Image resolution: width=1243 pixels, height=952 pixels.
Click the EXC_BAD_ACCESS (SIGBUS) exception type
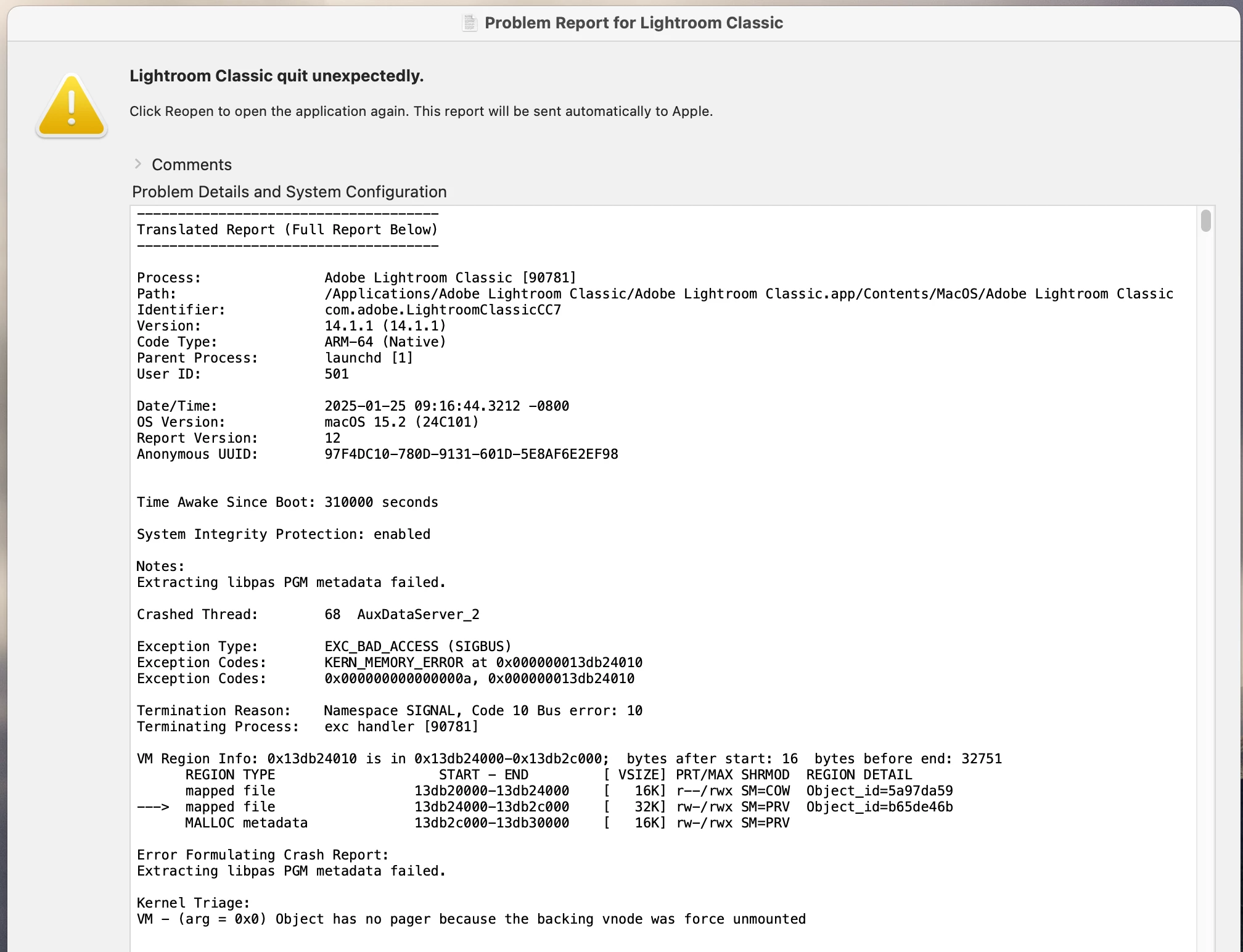coord(417,647)
